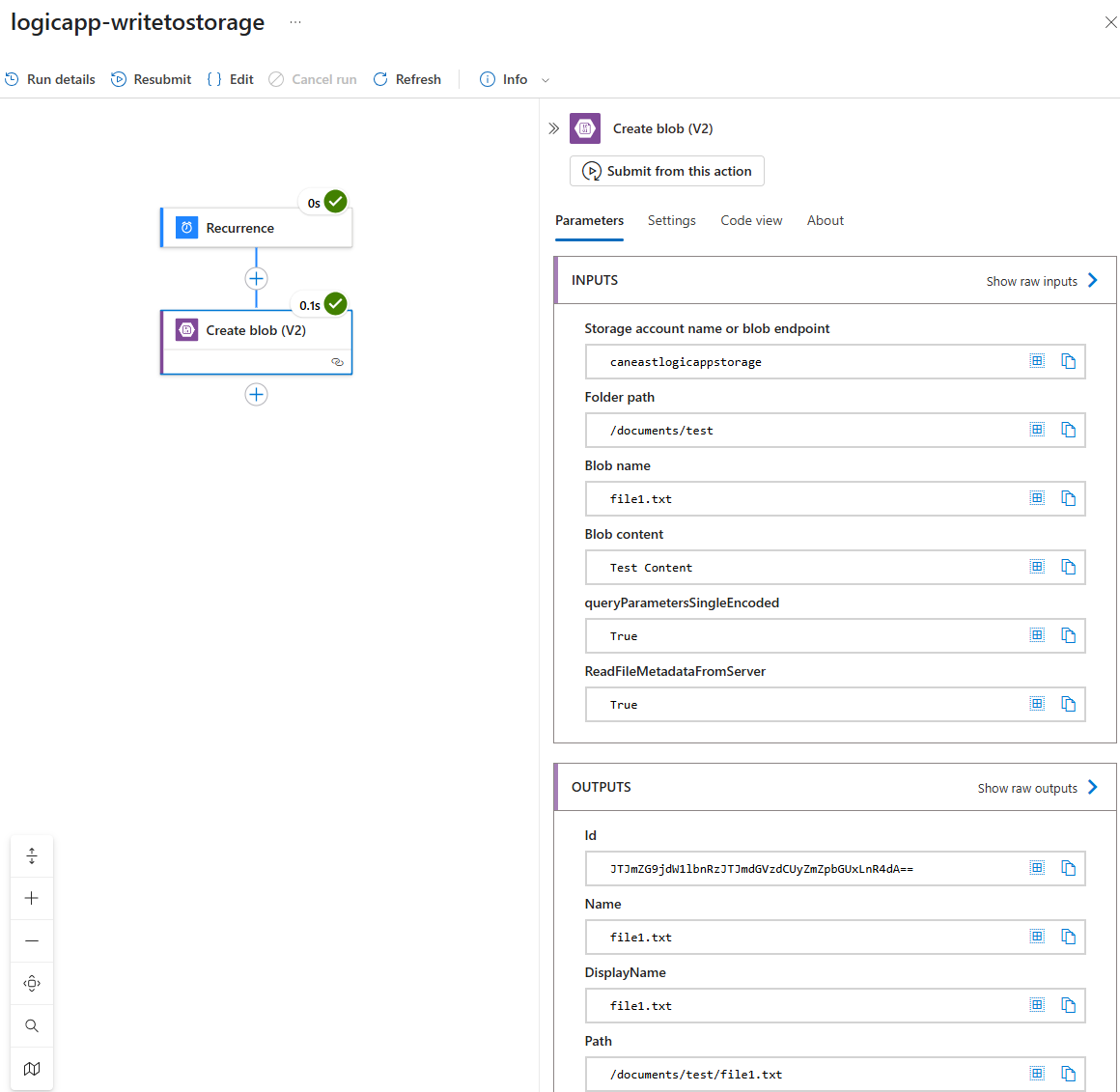Switch to the Settings tab

(671, 220)
